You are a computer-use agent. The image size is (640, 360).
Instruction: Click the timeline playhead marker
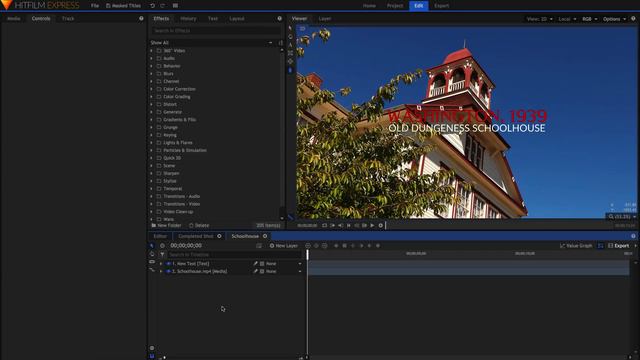pyautogui.click(x=307, y=254)
